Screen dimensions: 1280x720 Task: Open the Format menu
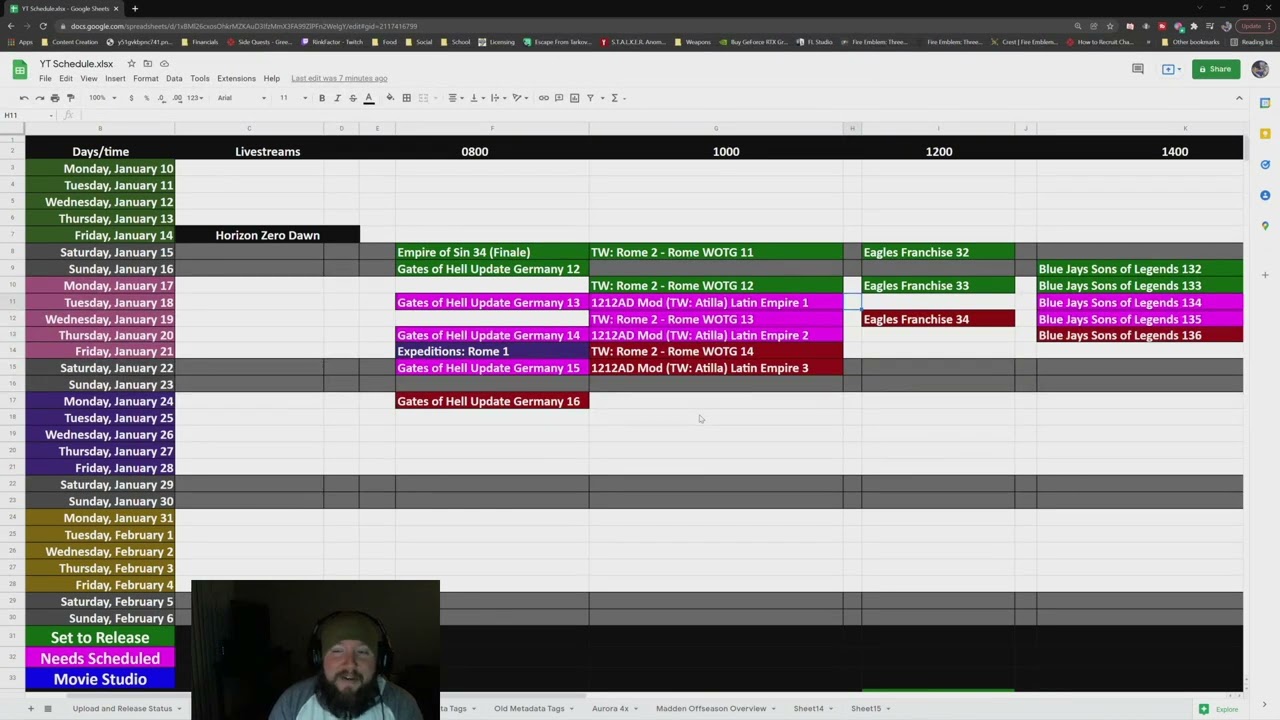coord(145,78)
